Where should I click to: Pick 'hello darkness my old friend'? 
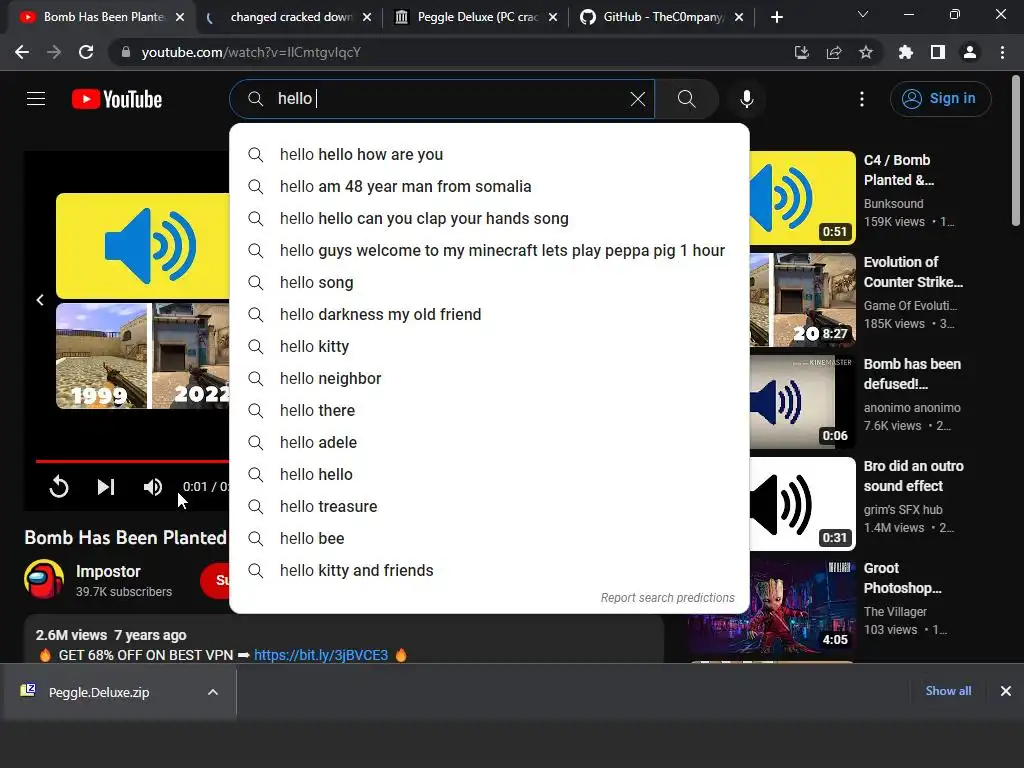[x=489, y=314]
